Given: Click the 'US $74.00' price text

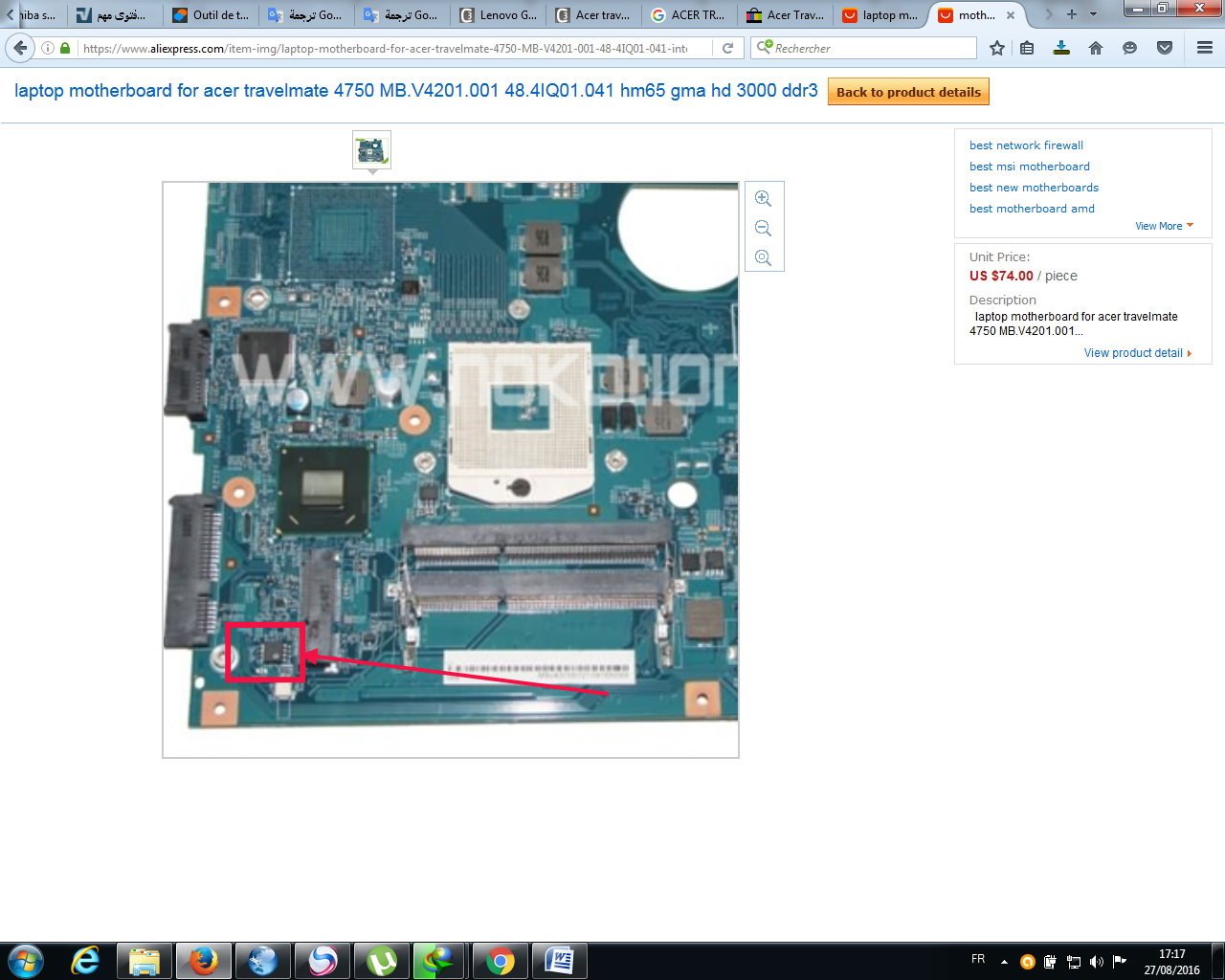Looking at the screenshot, I should click(1001, 276).
